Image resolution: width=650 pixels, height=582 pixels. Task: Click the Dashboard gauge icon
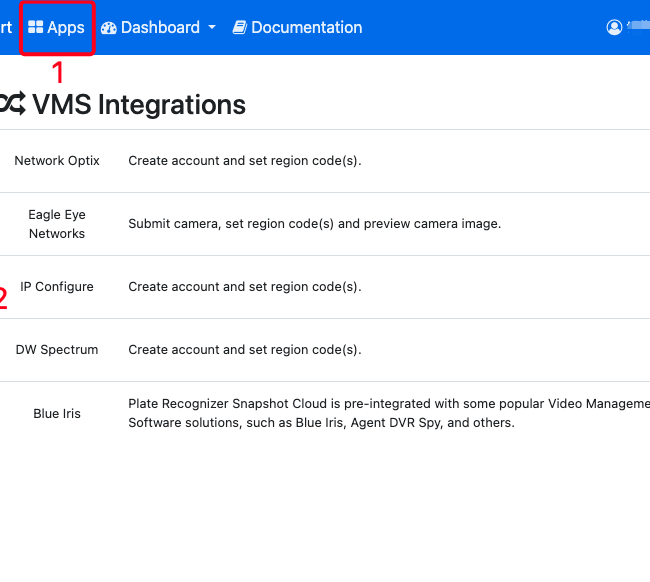click(x=109, y=28)
